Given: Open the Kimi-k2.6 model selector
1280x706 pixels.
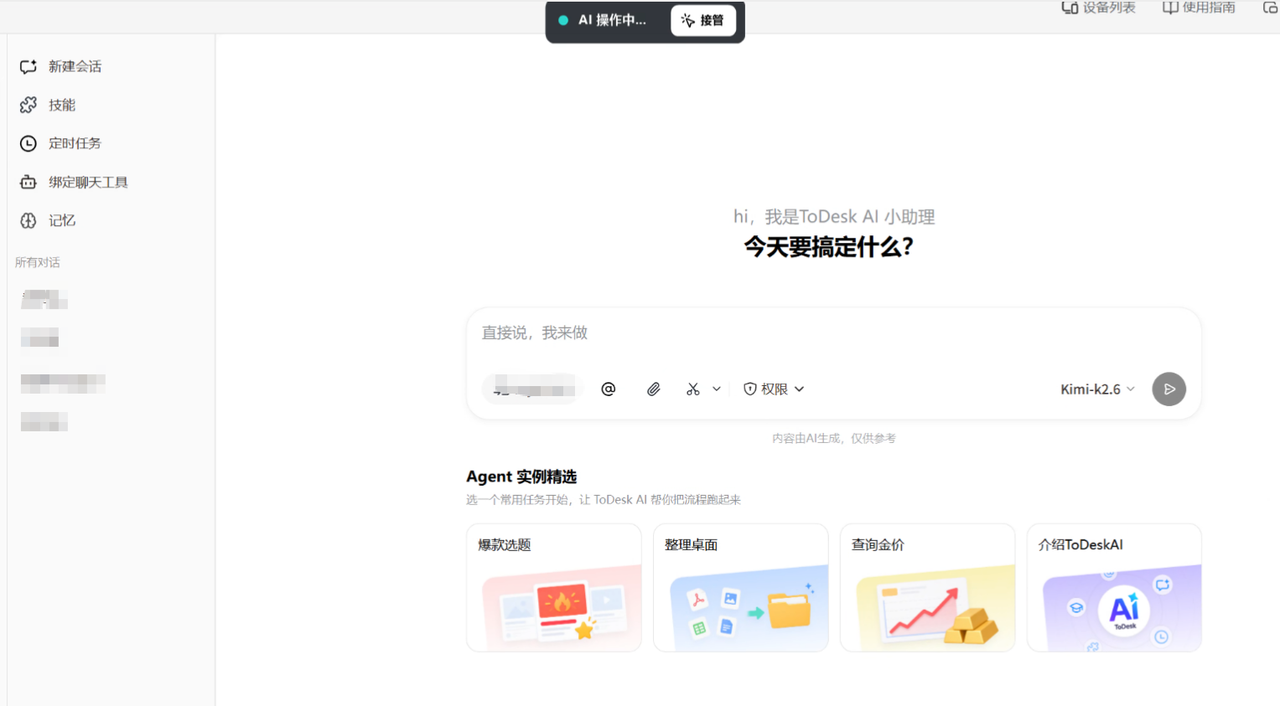Looking at the screenshot, I should (1098, 389).
